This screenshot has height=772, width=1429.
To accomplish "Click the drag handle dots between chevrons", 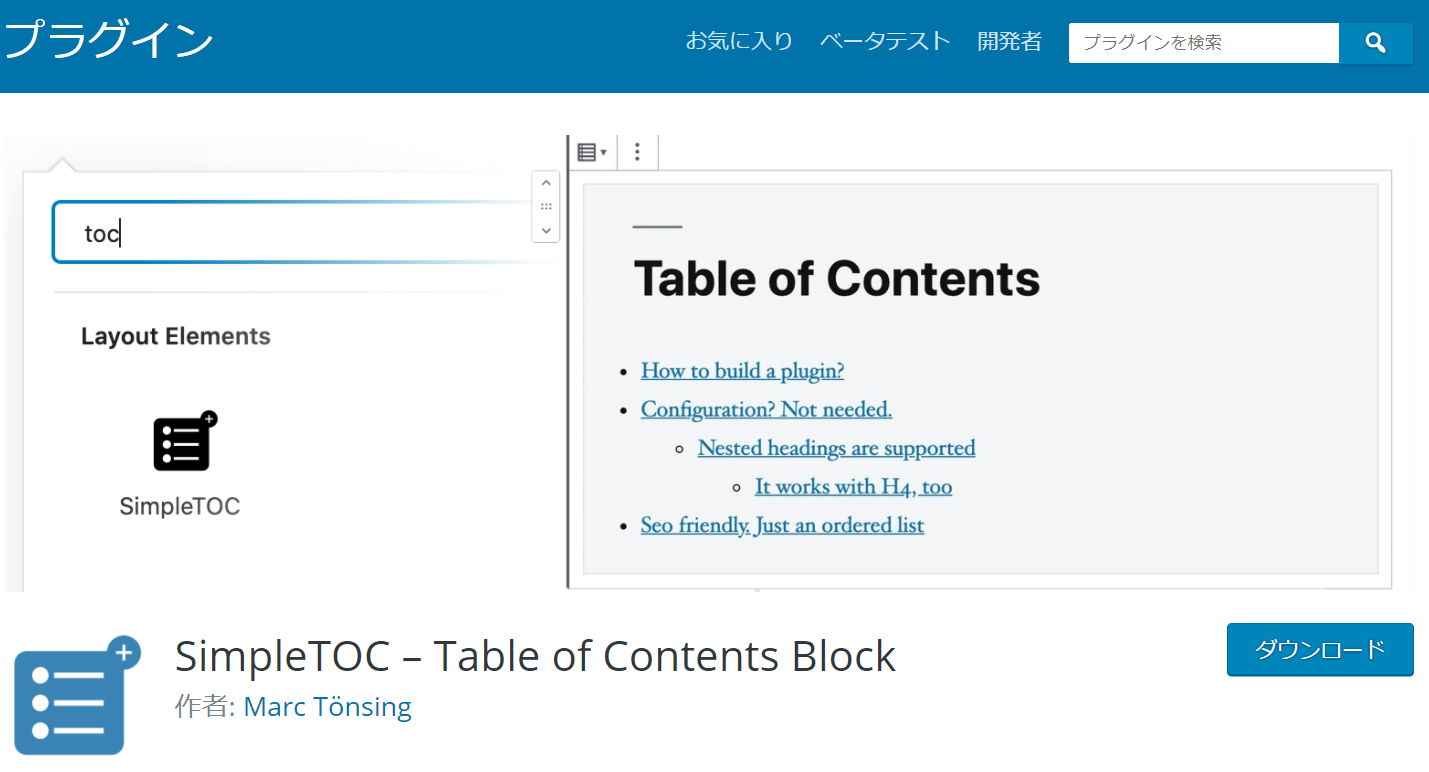I will click(x=546, y=206).
